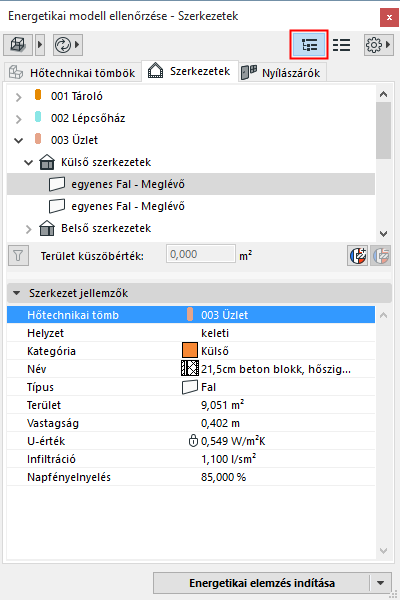
Task: Click the Szerkezetek tab house icon
Action: (x=155, y=70)
